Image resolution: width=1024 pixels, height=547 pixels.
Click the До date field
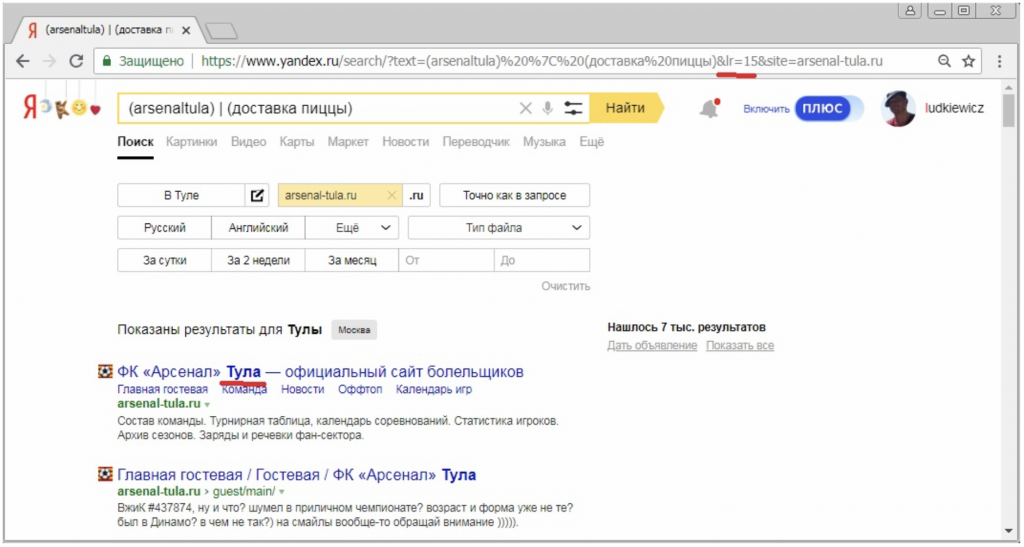coord(542,260)
